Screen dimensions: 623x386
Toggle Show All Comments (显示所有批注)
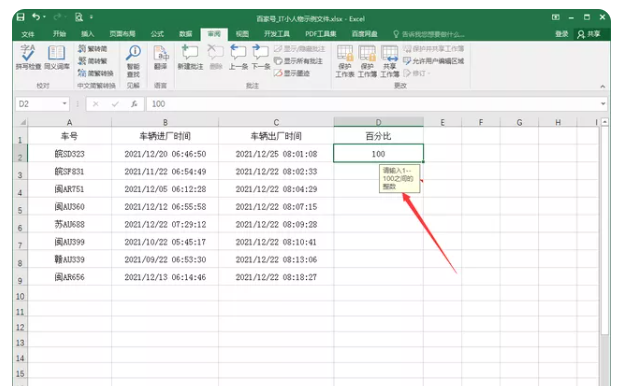[298, 61]
